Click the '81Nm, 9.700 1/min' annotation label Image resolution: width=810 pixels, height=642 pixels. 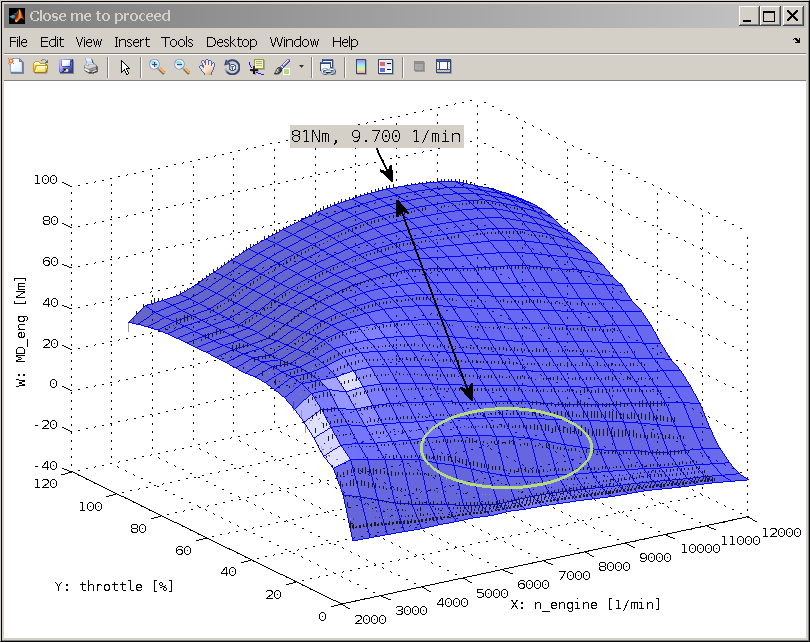(x=377, y=136)
